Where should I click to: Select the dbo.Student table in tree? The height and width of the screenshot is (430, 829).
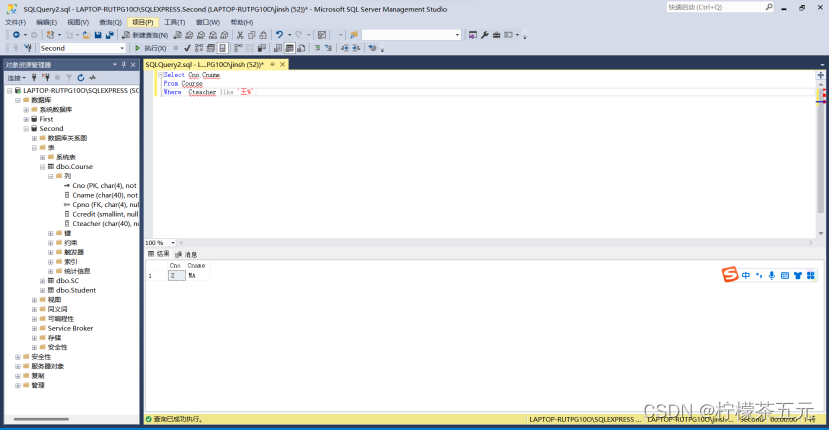pyautogui.click(x=76, y=290)
